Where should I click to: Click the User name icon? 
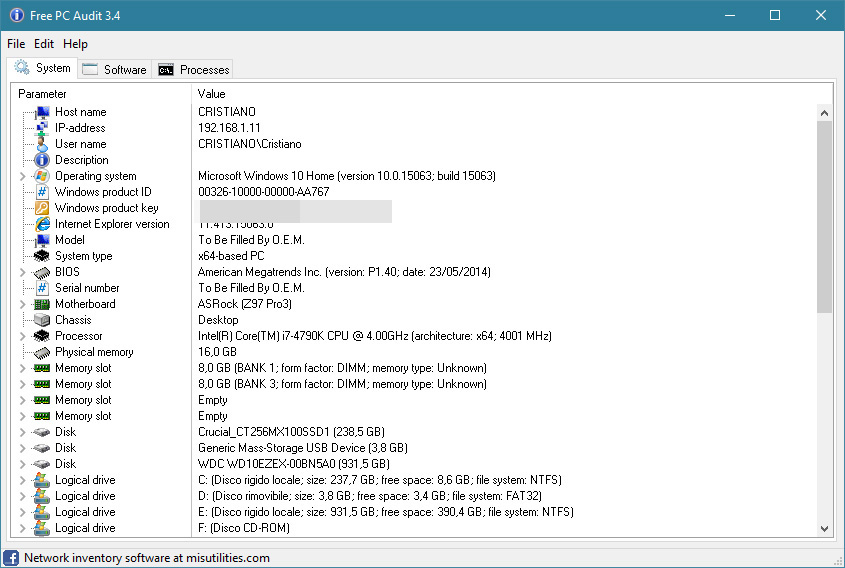coord(42,144)
